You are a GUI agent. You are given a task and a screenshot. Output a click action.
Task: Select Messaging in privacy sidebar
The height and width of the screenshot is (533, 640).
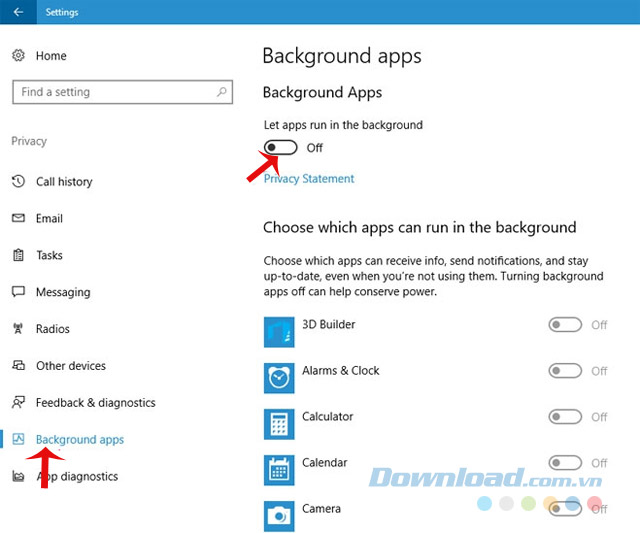tap(63, 292)
